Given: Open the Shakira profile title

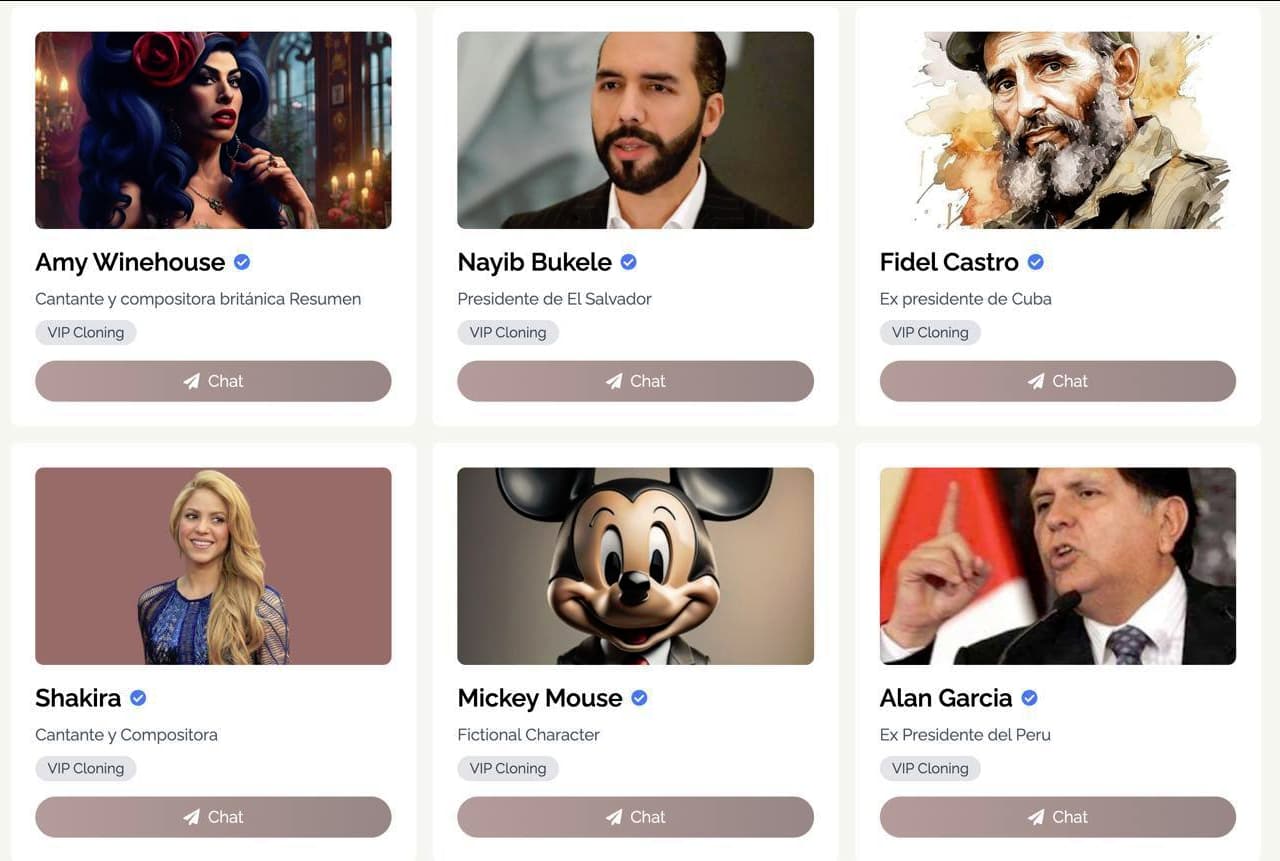Looking at the screenshot, I should [x=78, y=698].
